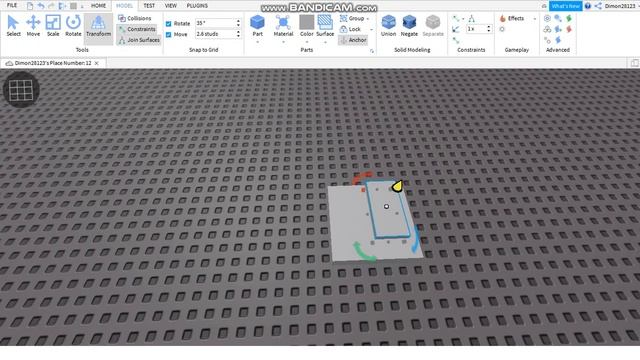Viewport: 640px width, 360px height.
Task: Click the green rotation arc handle
Action: pyautogui.click(x=363, y=252)
